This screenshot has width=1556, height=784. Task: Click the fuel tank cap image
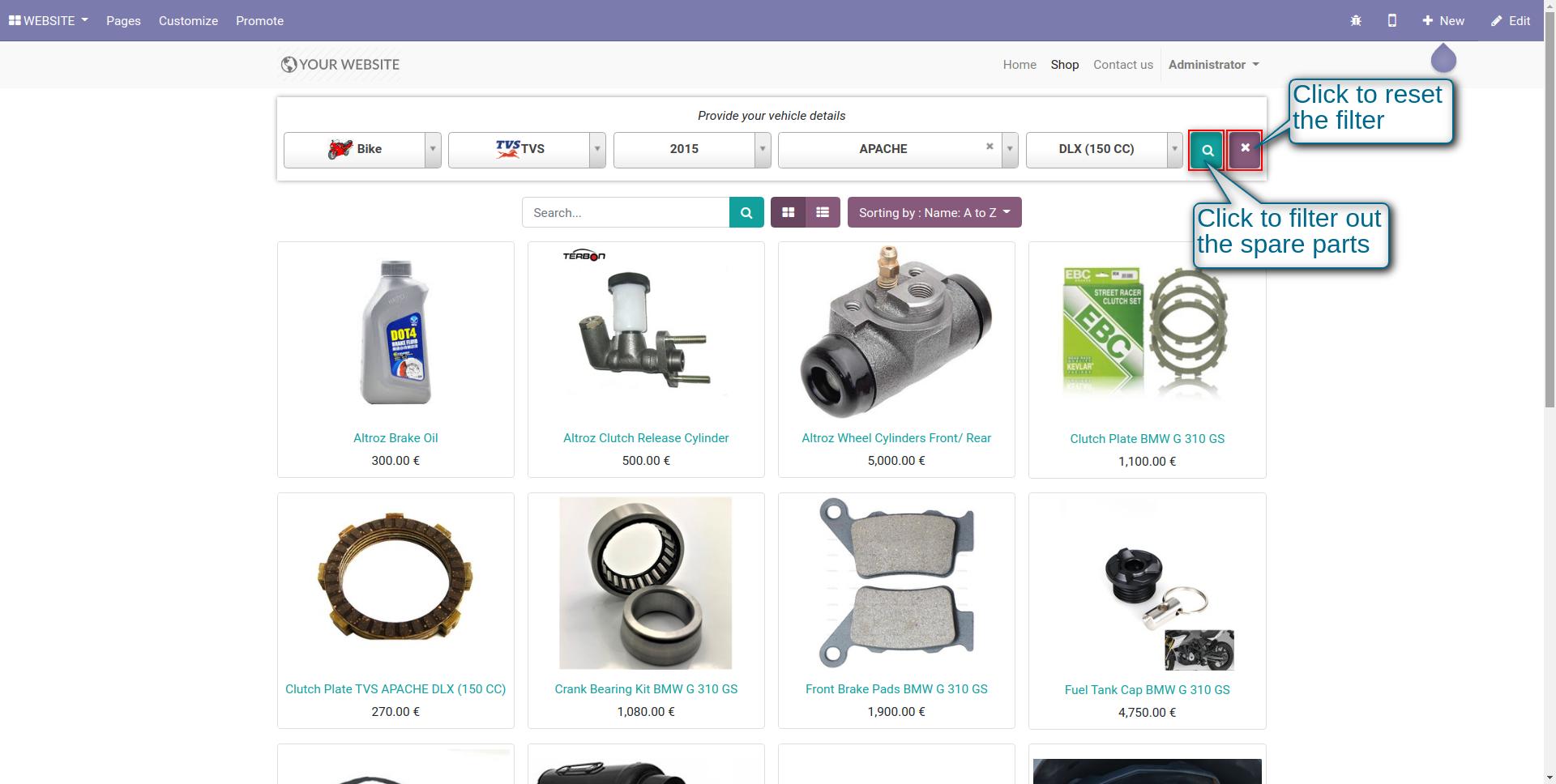pos(1147,583)
